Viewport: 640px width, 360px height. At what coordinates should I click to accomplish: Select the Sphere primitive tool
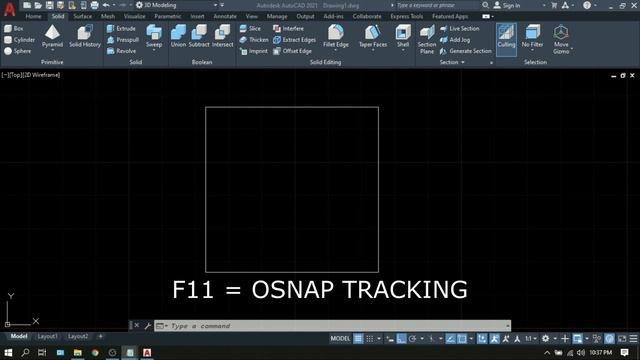point(18,51)
